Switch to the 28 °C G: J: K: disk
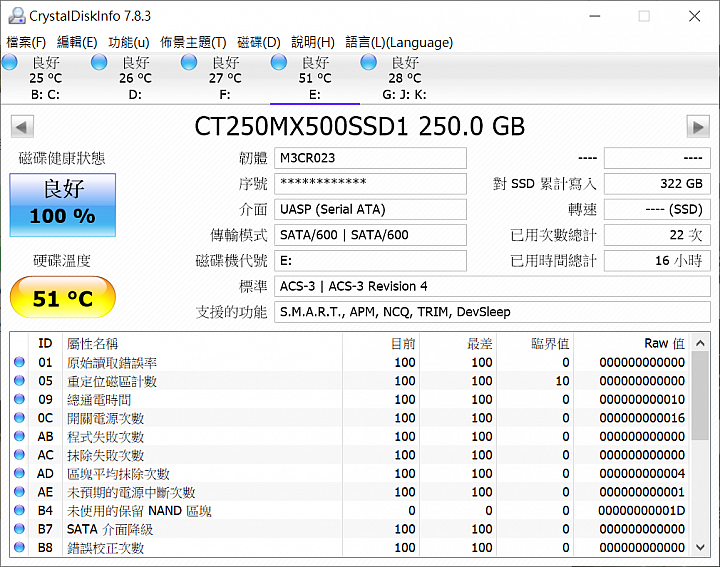 pos(404,78)
